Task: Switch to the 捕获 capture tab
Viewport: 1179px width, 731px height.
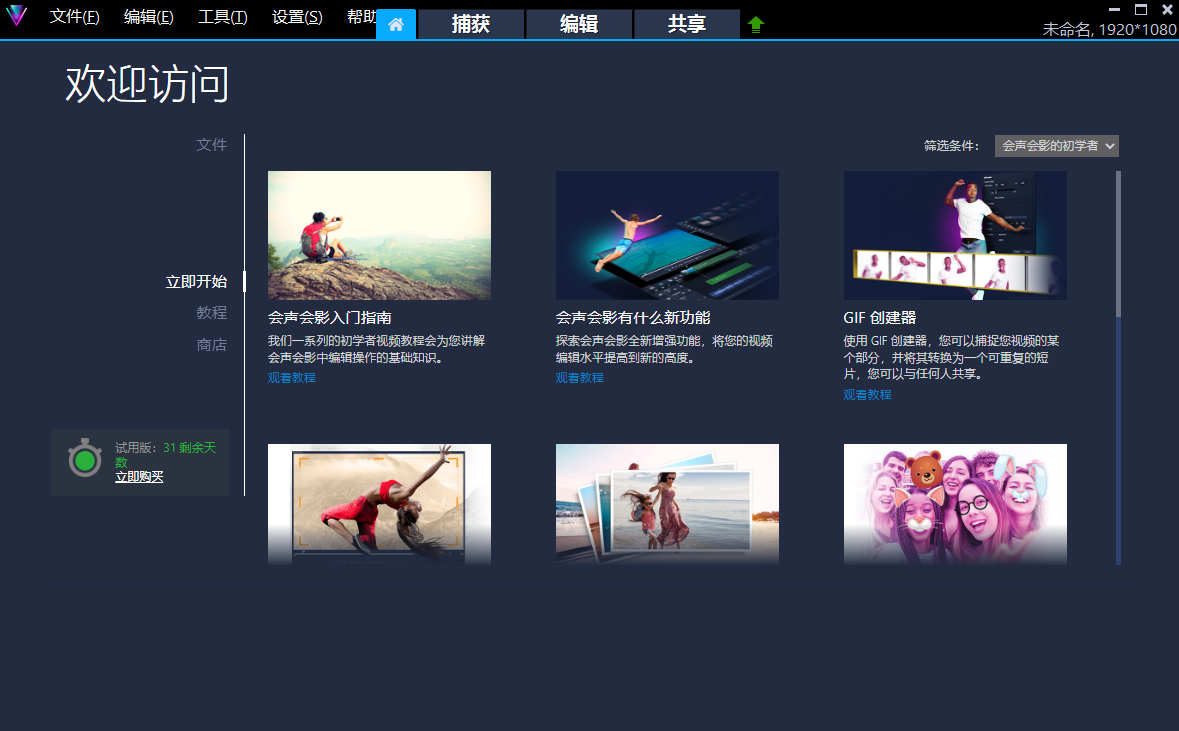Action: (470, 24)
